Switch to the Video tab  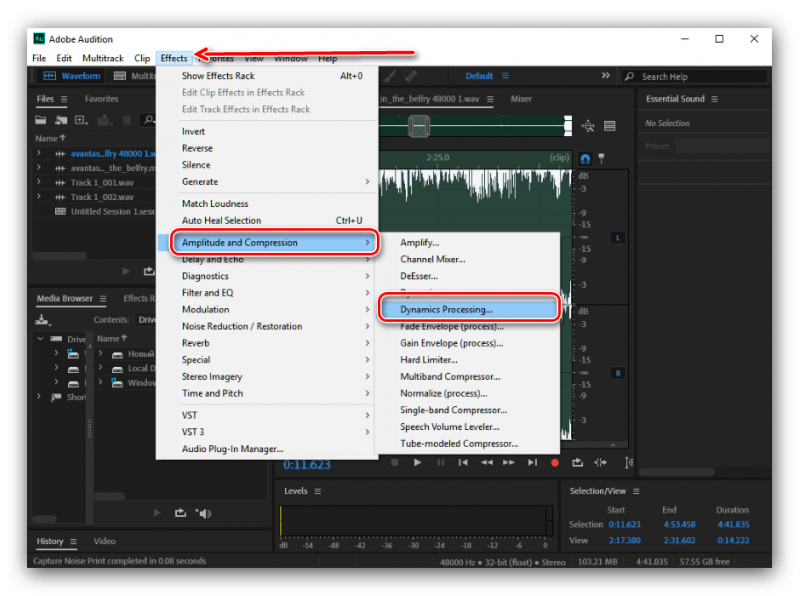[105, 541]
